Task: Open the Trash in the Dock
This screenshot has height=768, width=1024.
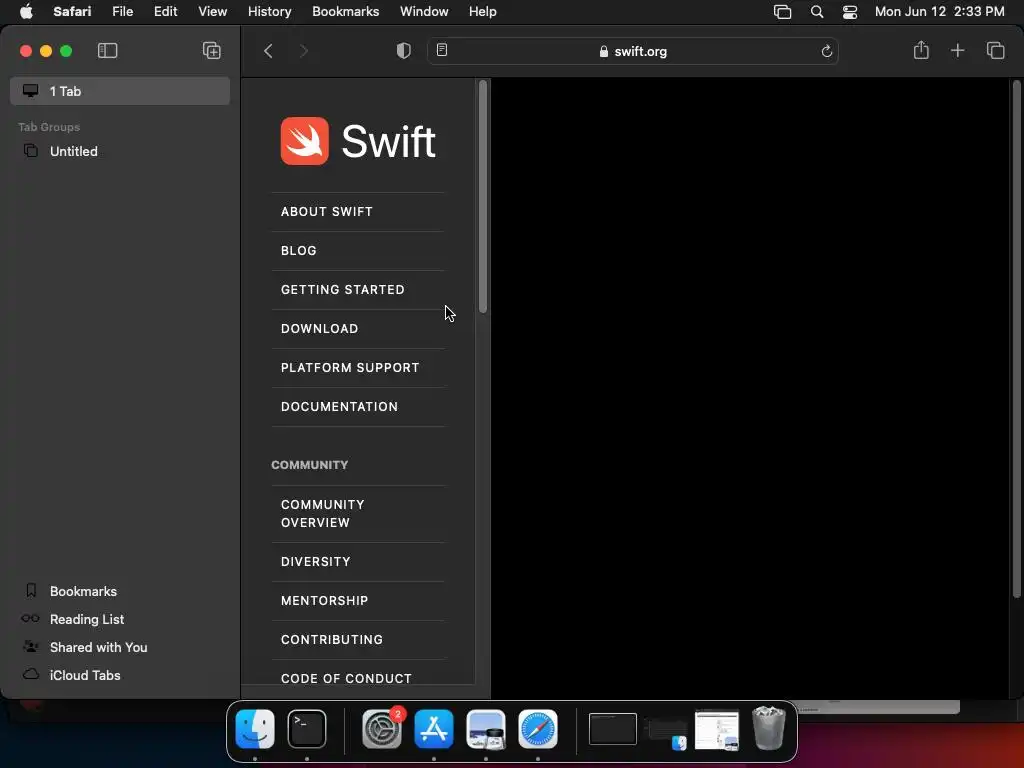Action: [769, 728]
